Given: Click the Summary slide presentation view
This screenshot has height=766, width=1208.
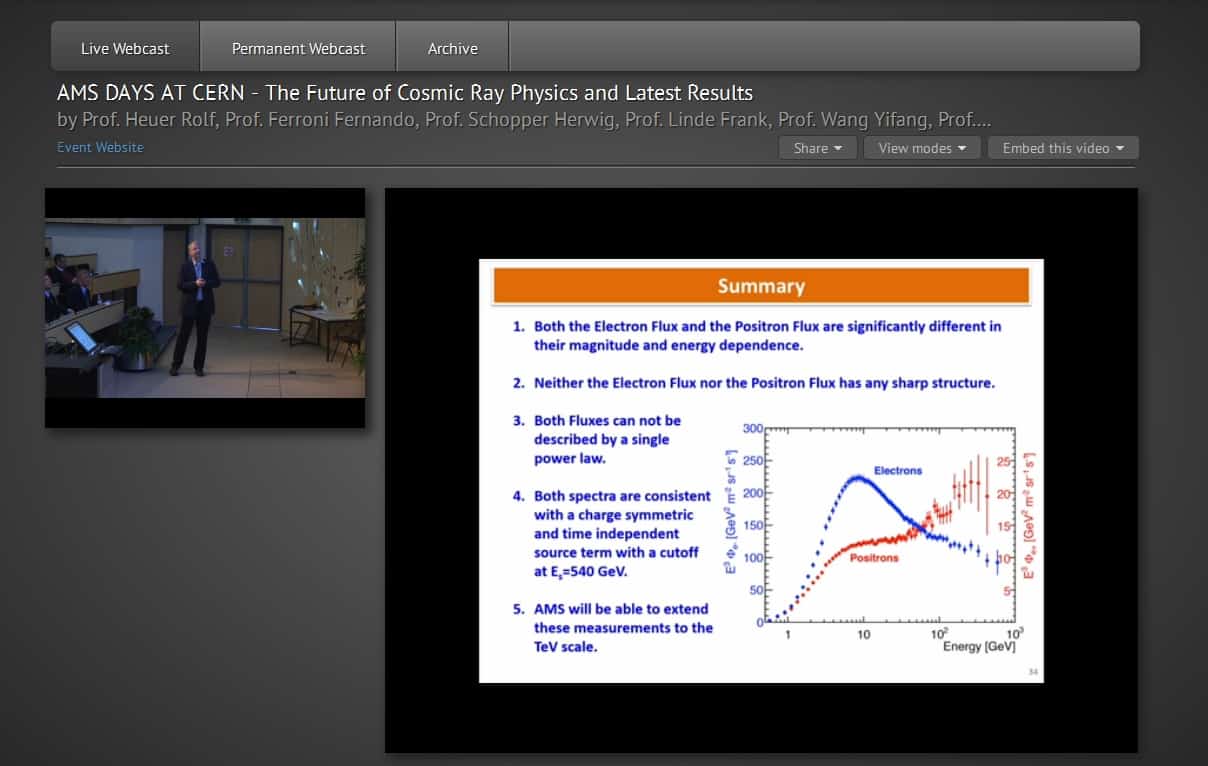Looking at the screenshot, I should (761, 470).
